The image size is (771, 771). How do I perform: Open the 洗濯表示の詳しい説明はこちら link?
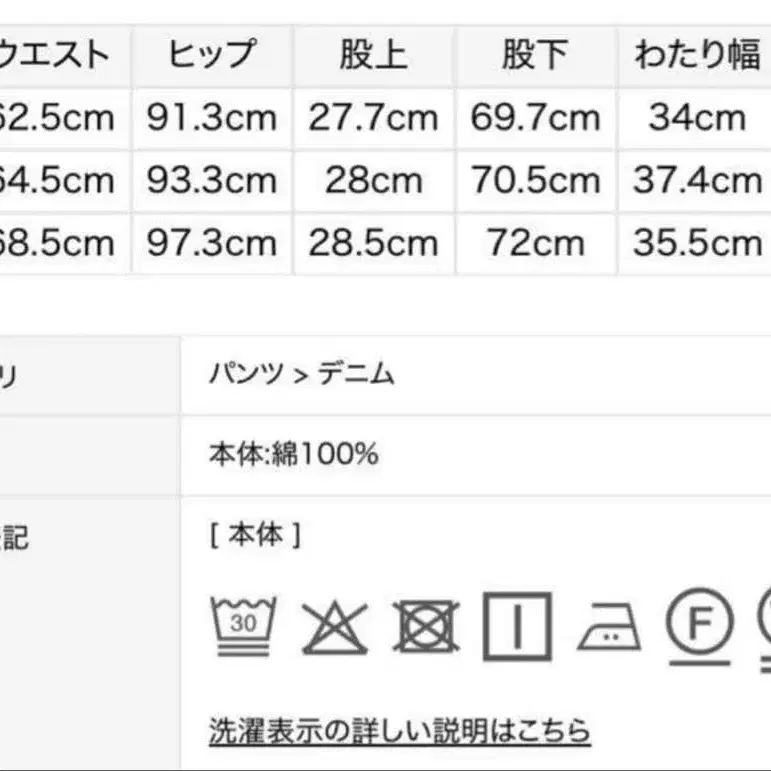[x=400, y=731]
